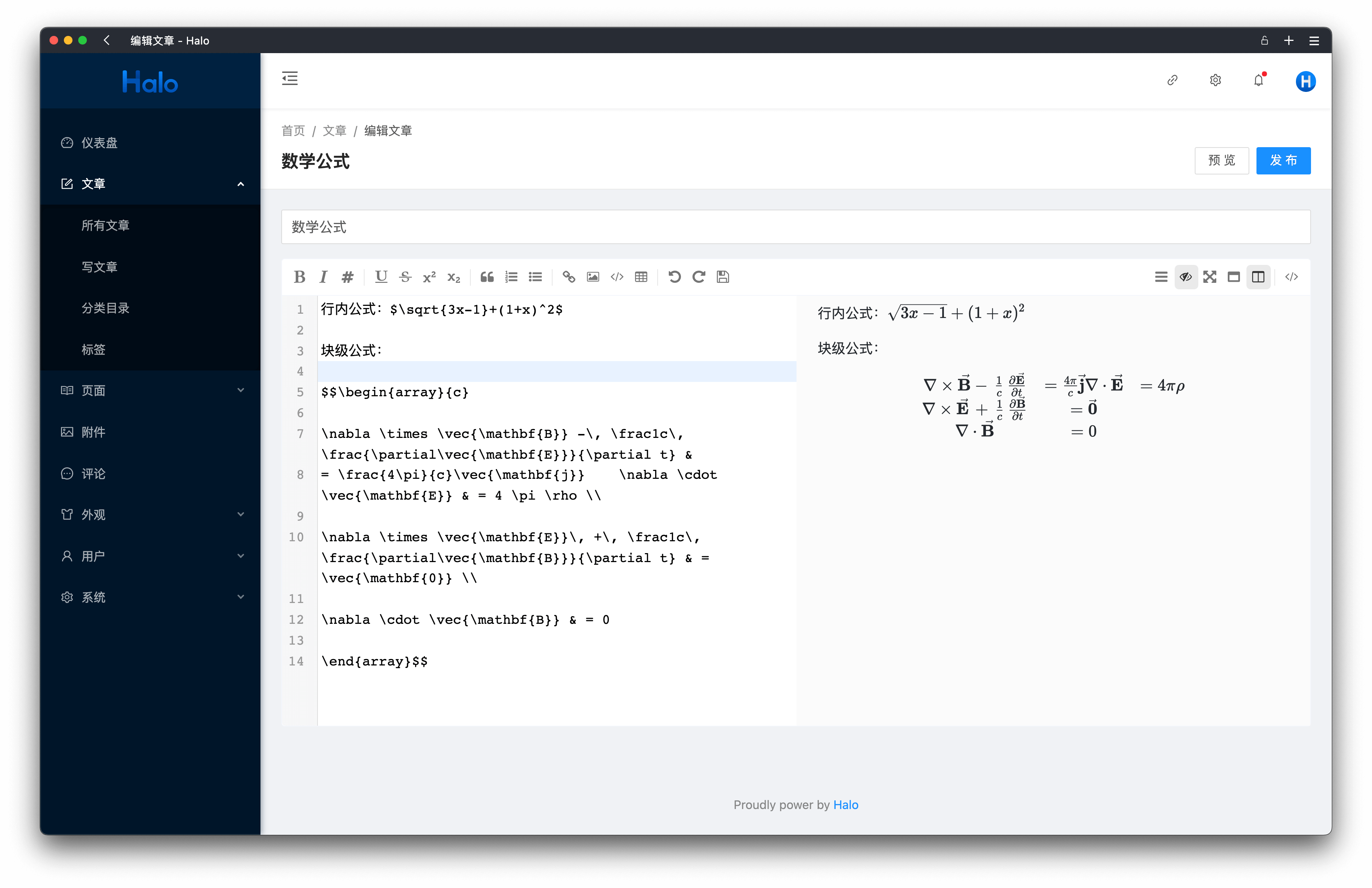This screenshot has height=888, width=1372.
Task: Insert superscript text
Action: (429, 277)
